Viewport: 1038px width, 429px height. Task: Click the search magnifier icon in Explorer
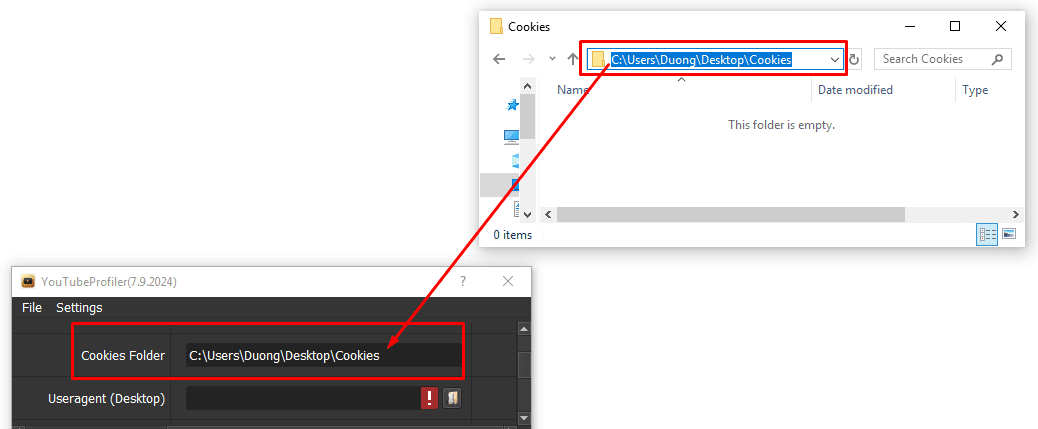[998, 59]
